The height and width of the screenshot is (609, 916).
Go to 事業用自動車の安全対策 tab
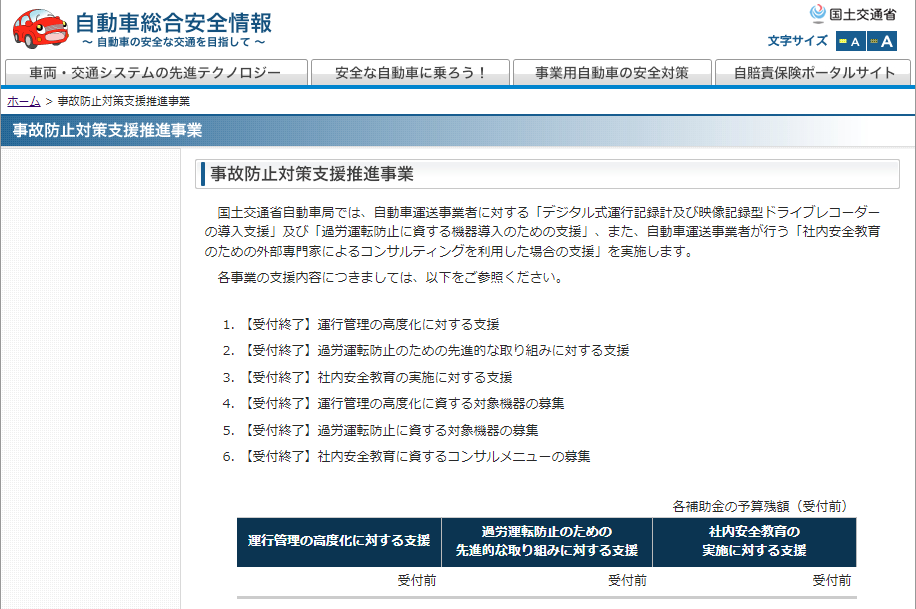point(611,73)
